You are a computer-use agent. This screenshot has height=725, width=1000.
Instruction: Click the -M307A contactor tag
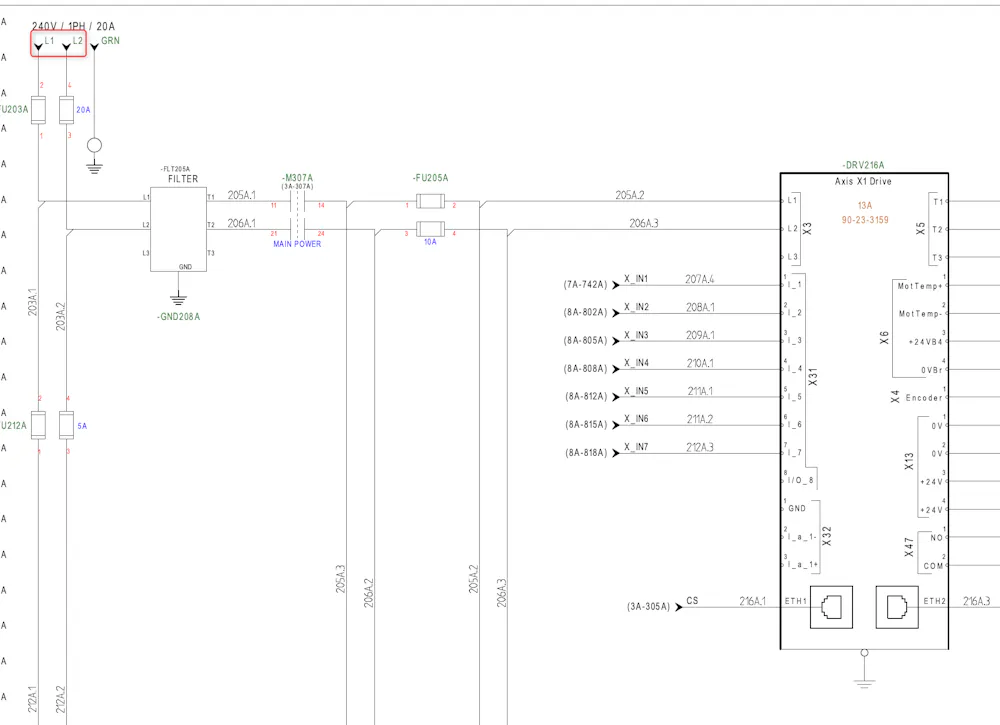(297, 178)
